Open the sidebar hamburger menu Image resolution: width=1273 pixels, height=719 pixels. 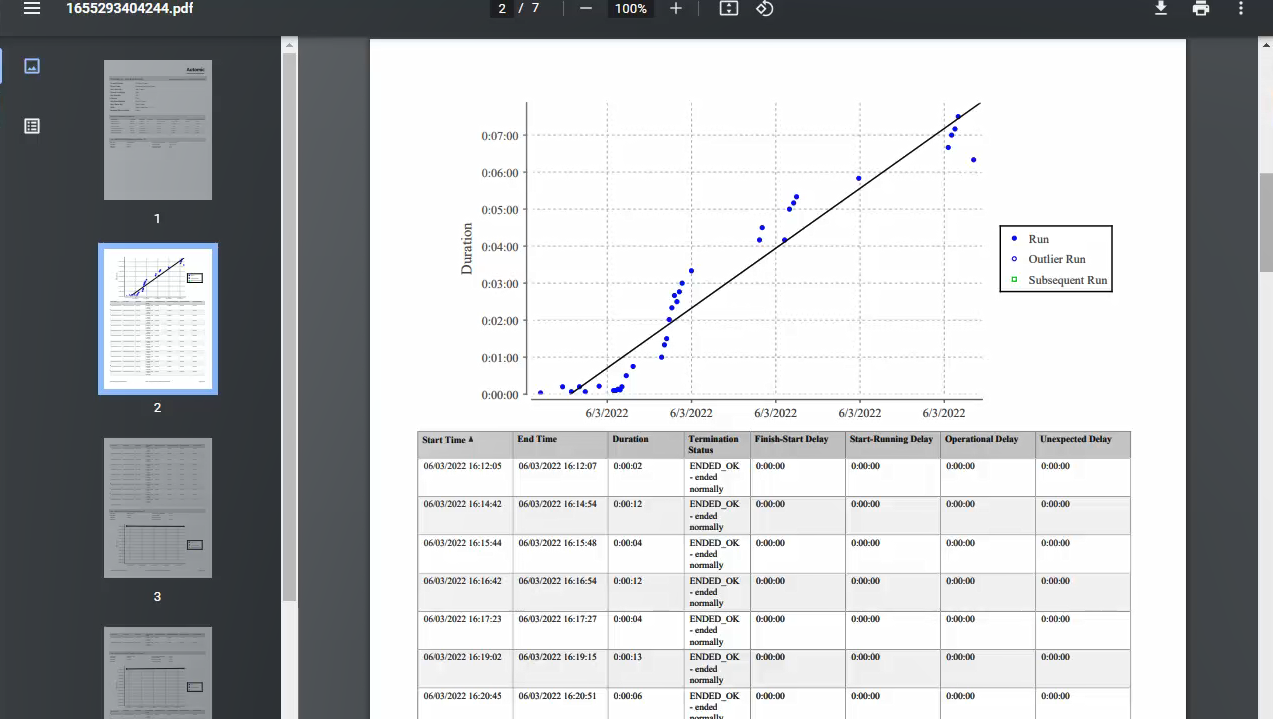pyautogui.click(x=32, y=8)
